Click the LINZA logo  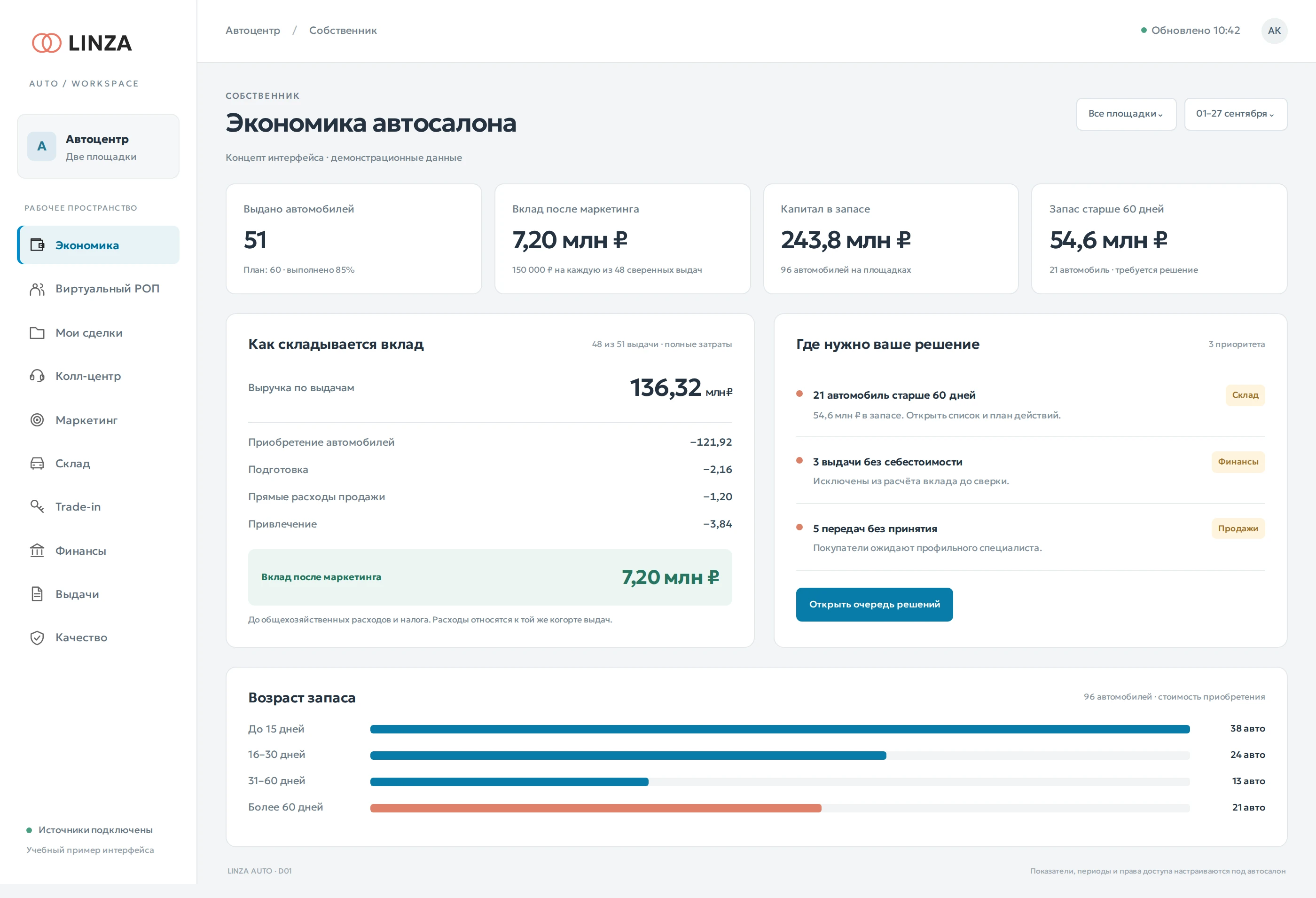(x=82, y=43)
